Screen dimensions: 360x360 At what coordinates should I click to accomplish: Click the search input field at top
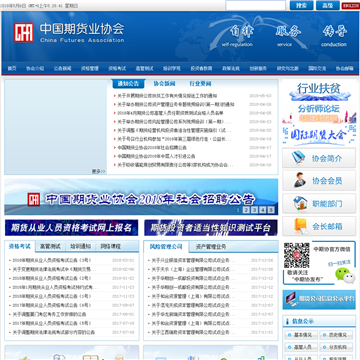click(255, 5)
